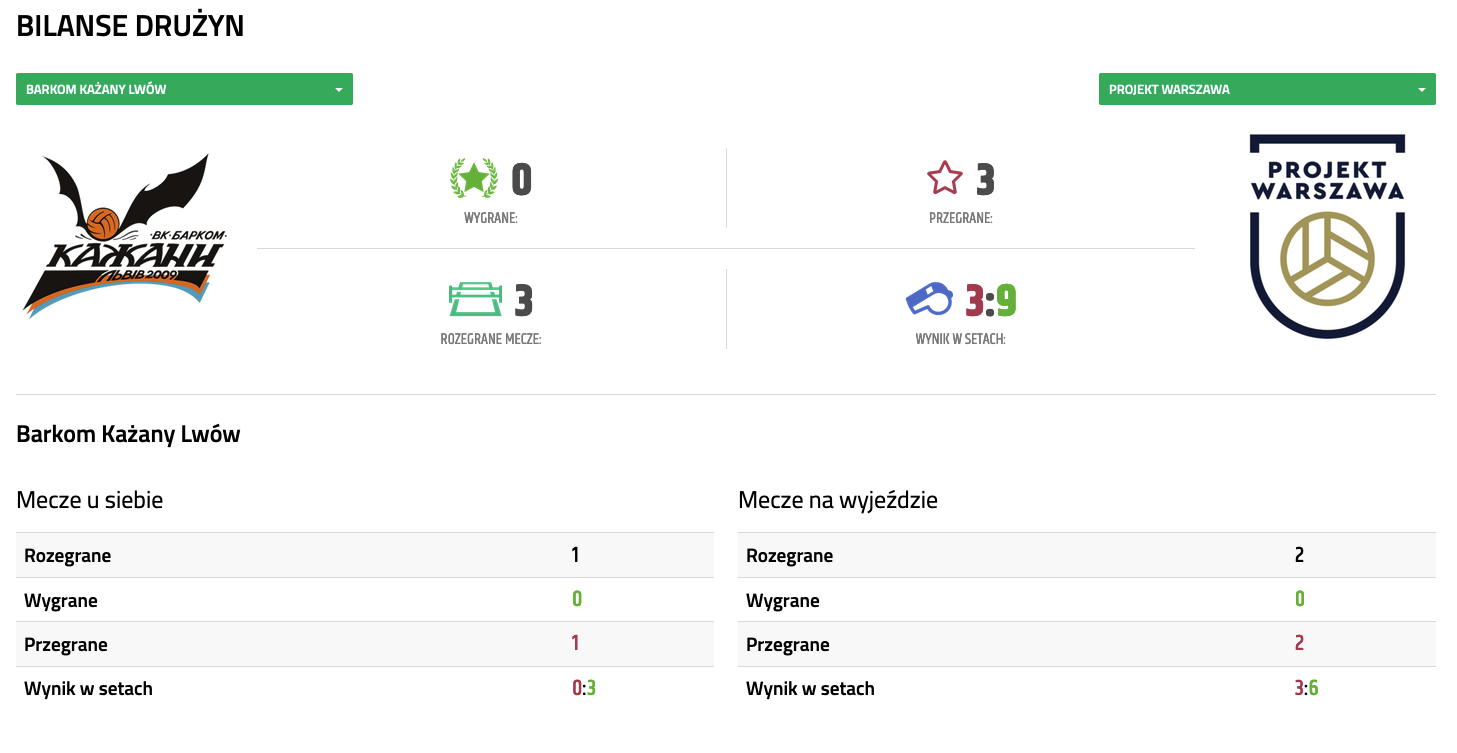Open the Projekt Warszawa team dropdown
The height and width of the screenshot is (753, 1457).
[1267, 89]
